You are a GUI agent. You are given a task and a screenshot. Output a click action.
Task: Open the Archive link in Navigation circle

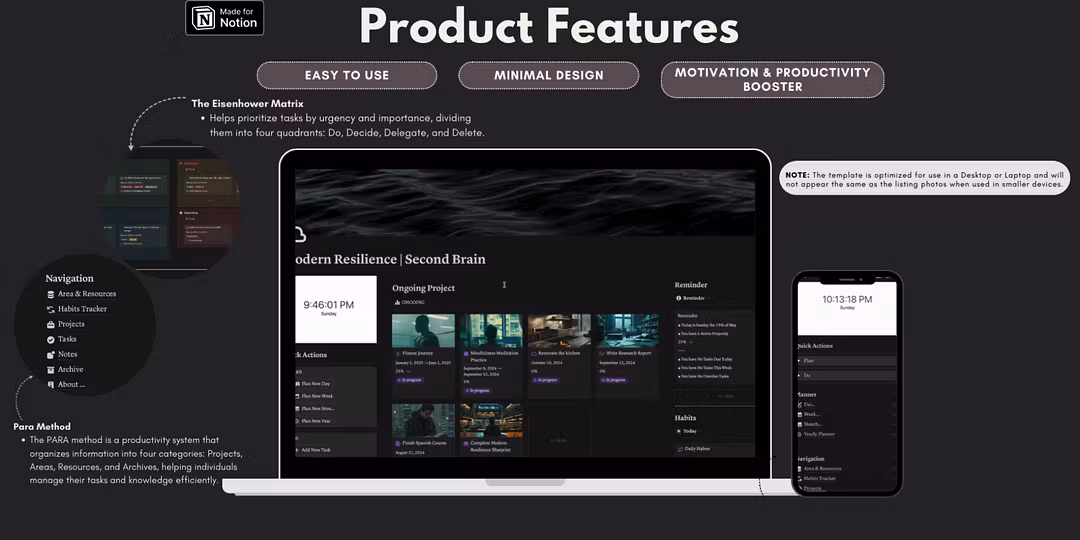(70, 369)
